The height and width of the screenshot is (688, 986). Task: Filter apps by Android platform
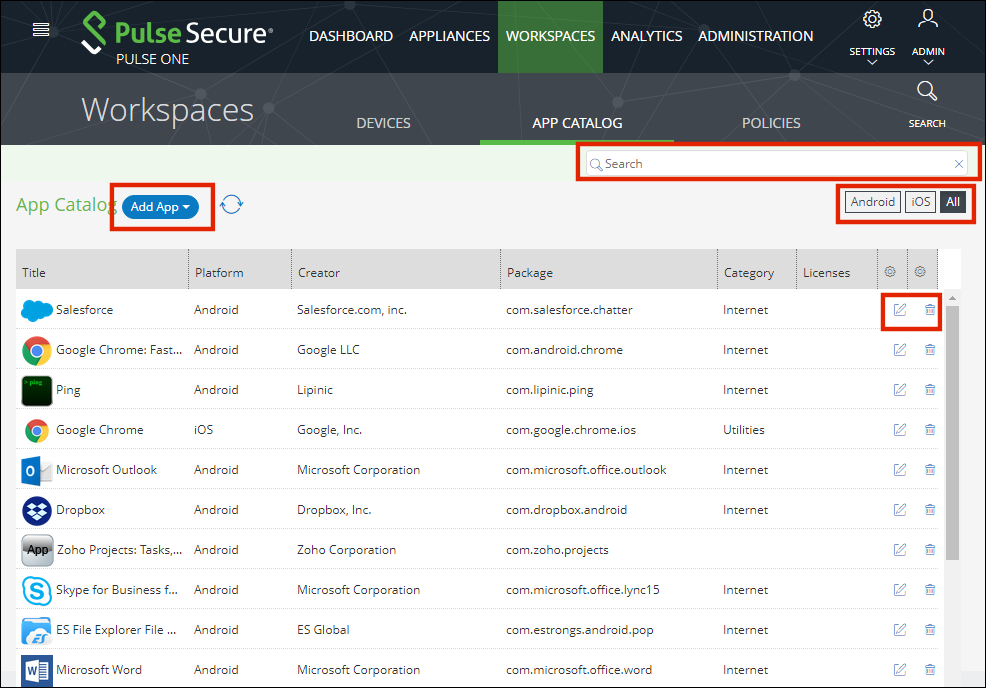tap(873, 202)
